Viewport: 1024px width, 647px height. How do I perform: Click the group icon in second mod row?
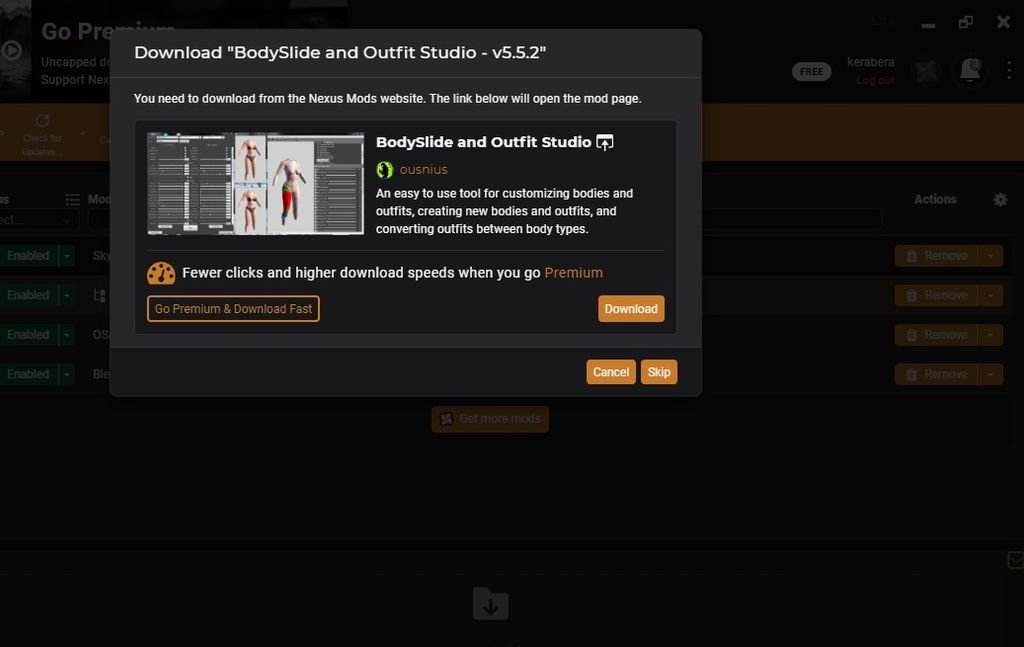click(x=99, y=295)
